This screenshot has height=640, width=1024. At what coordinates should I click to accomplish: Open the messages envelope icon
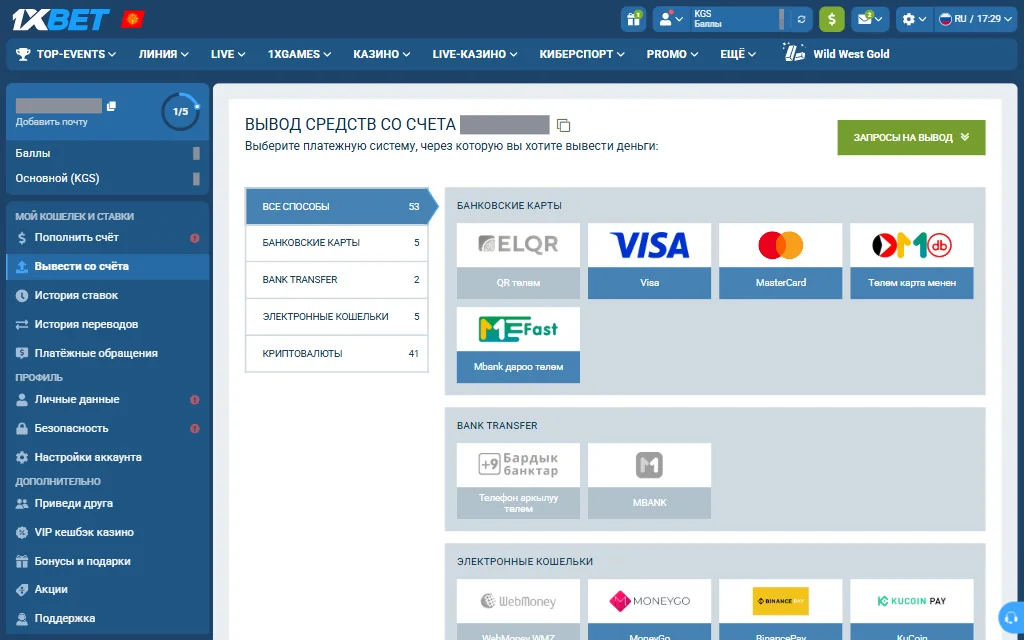pos(870,19)
